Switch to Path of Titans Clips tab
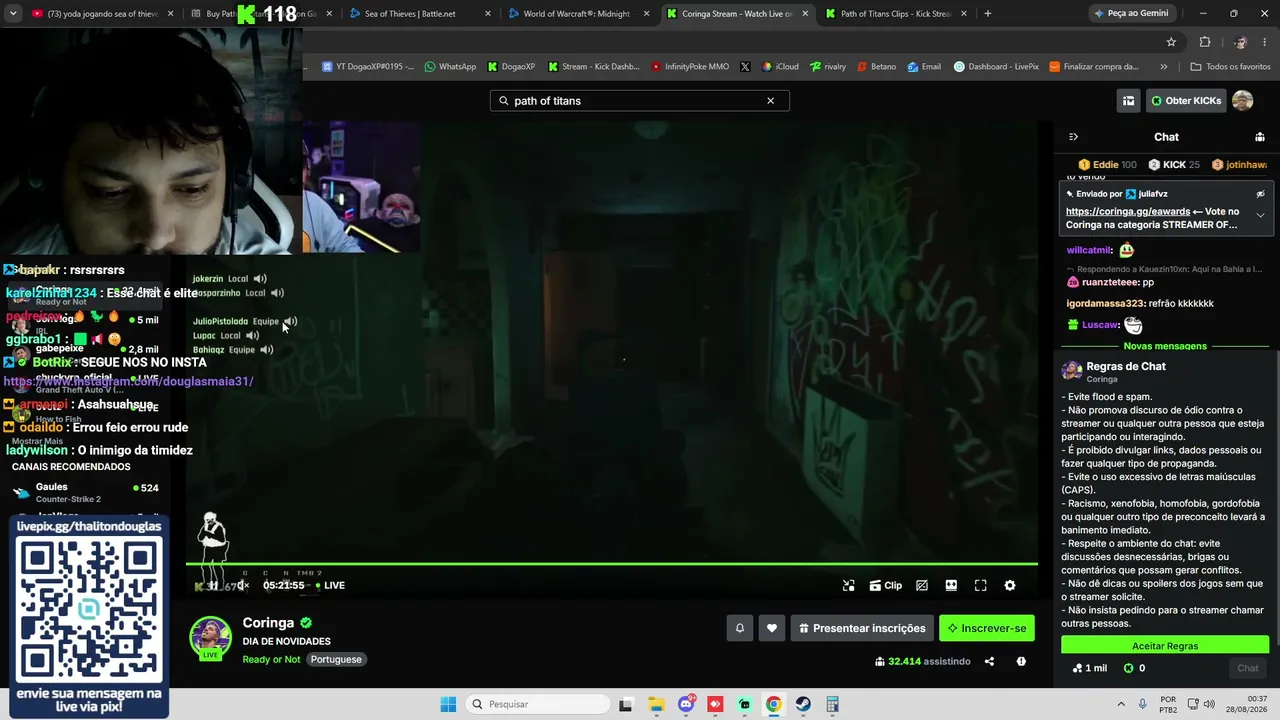 point(895,14)
